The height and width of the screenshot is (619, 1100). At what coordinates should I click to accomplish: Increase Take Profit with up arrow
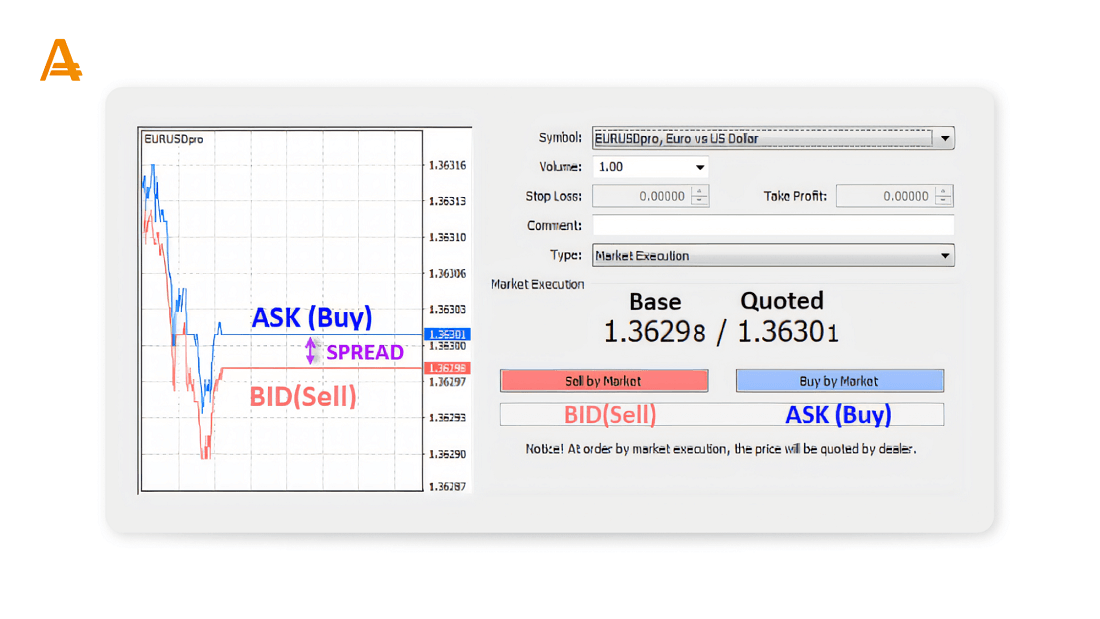944,191
